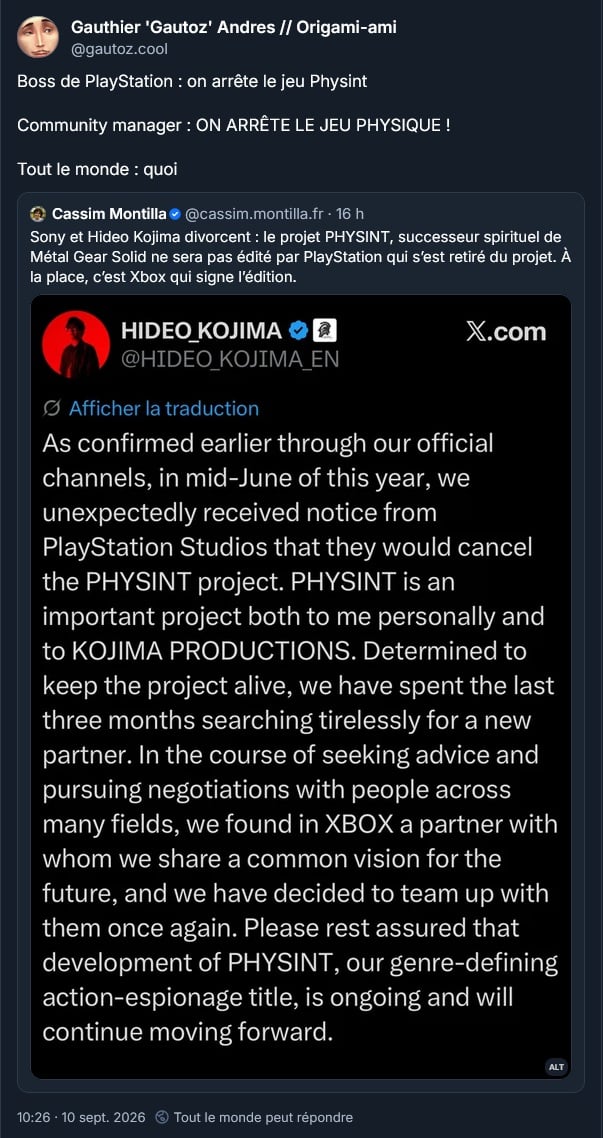Click the verified checkmark next to HIDEO_KOJIMA
Screen dimensions: 603x1138
point(298,332)
